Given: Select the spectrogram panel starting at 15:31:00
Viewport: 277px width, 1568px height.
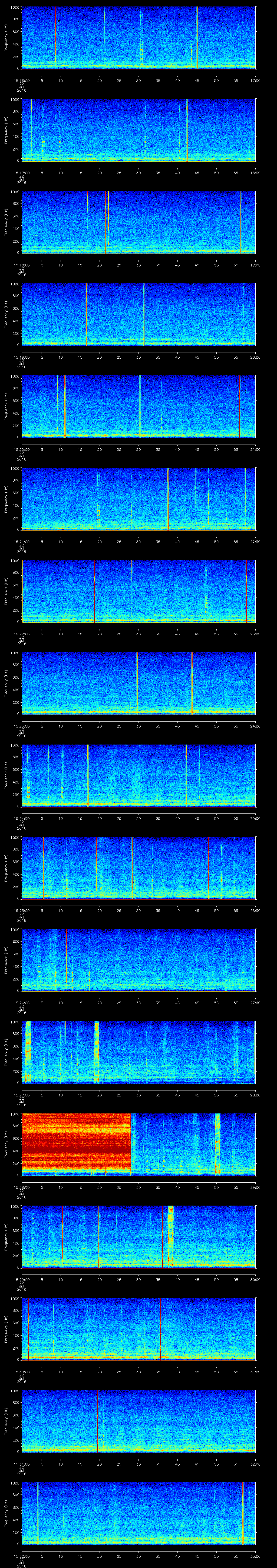Looking at the screenshot, I should click(139, 1421).
